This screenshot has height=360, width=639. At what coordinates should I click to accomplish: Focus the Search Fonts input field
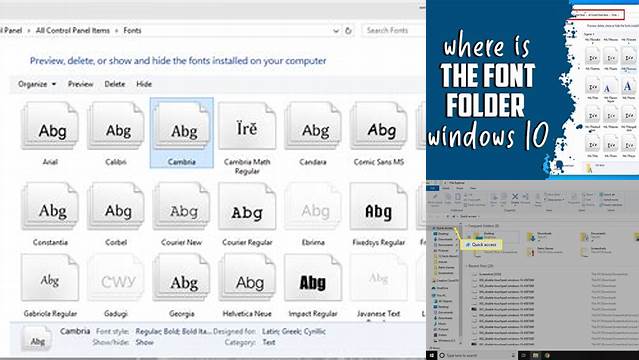pos(393,30)
